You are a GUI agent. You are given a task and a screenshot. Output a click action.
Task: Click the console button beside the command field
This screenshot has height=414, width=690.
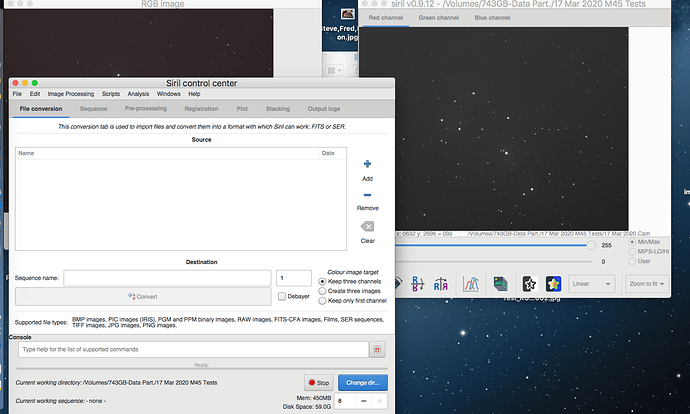click(x=377, y=349)
